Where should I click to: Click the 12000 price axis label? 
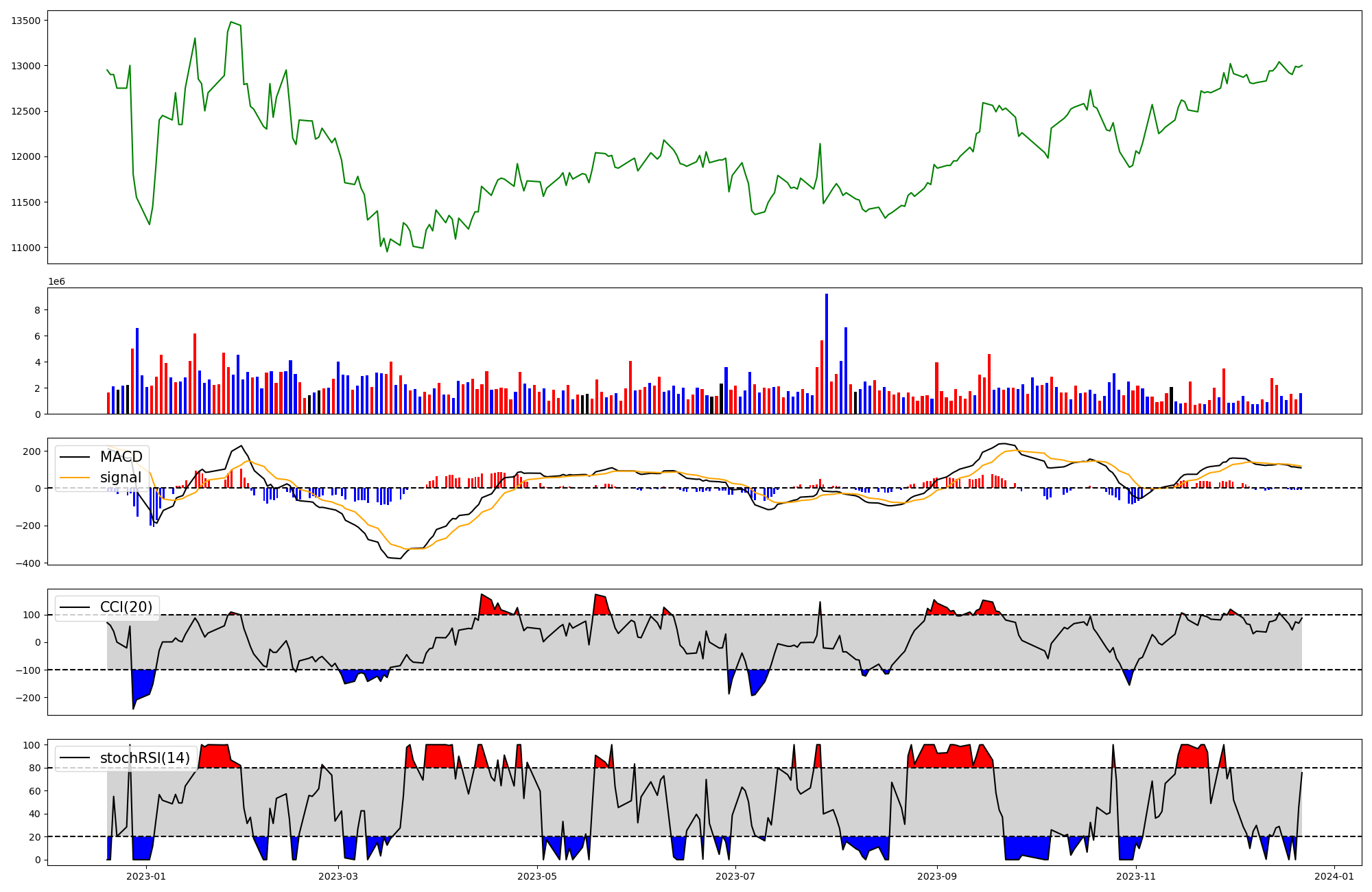point(25,156)
